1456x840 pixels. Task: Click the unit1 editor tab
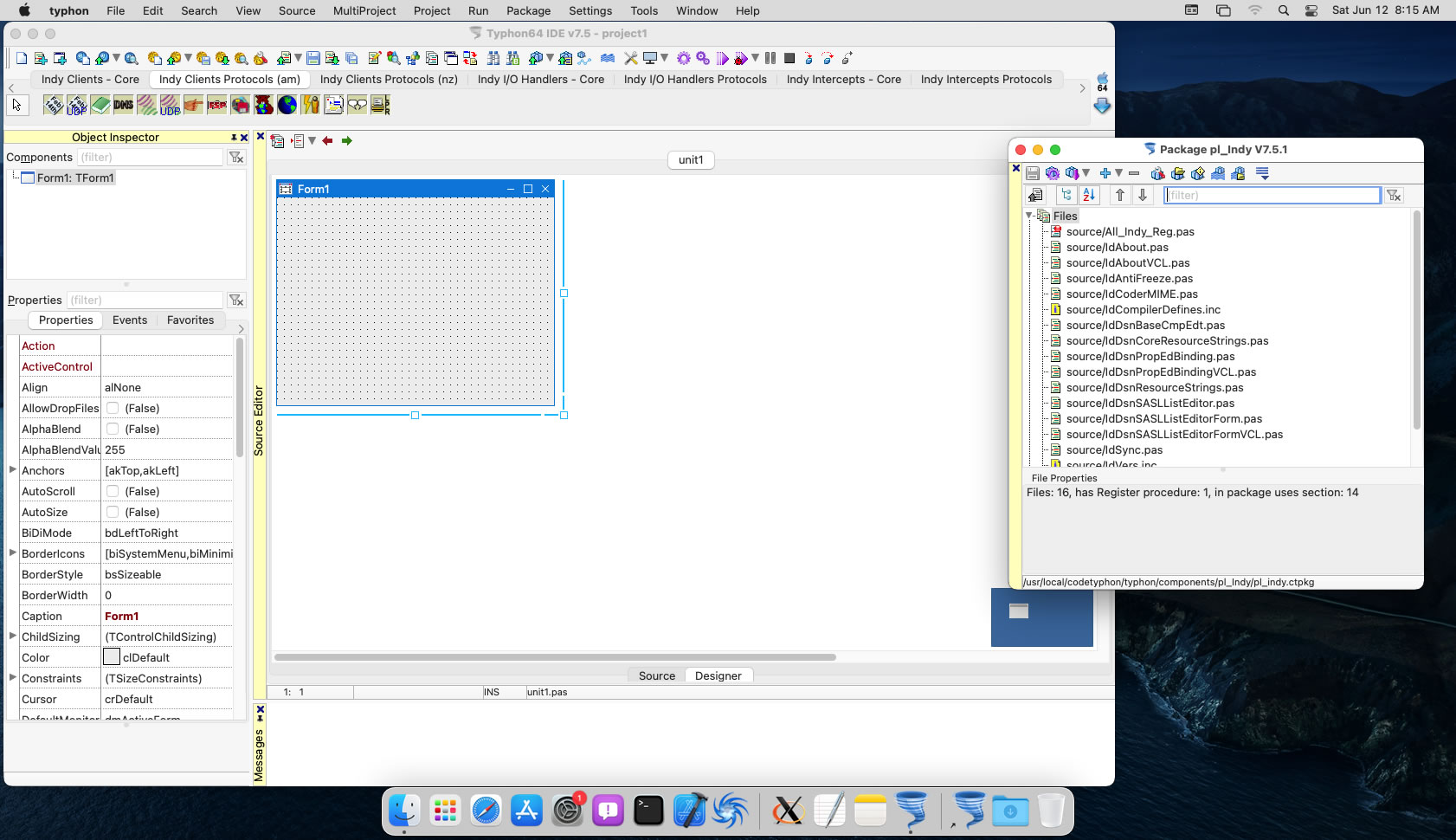pos(691,159)
